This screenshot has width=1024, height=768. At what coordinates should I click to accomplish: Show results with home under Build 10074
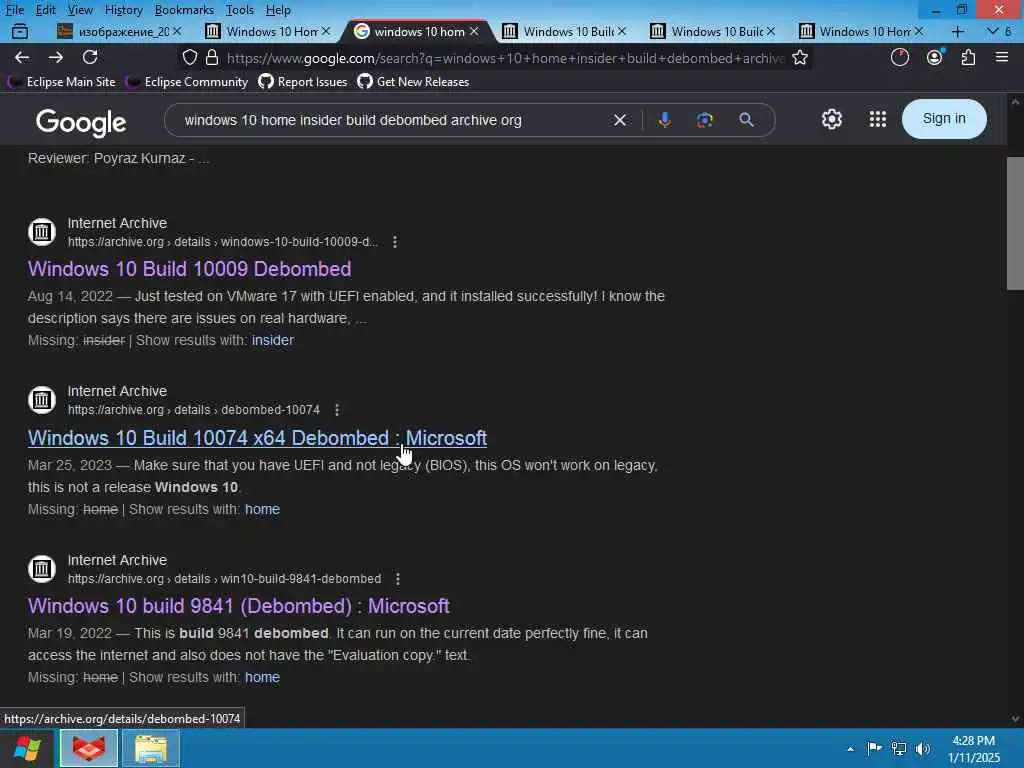[263, 509]
